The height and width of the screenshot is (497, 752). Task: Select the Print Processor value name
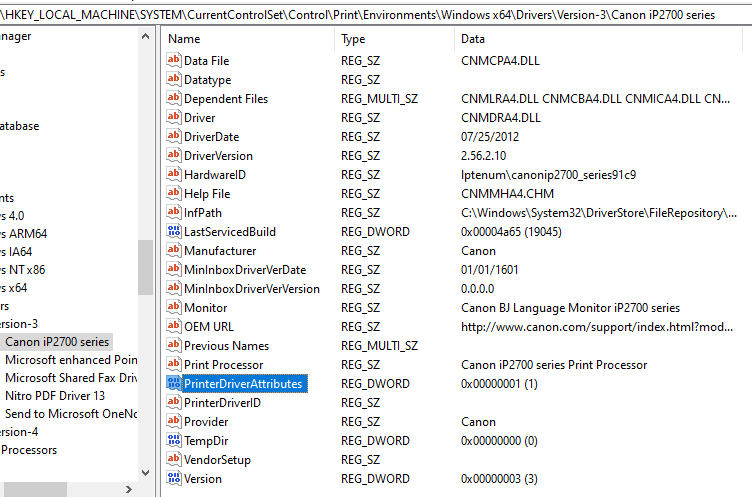tap(223, 365)
